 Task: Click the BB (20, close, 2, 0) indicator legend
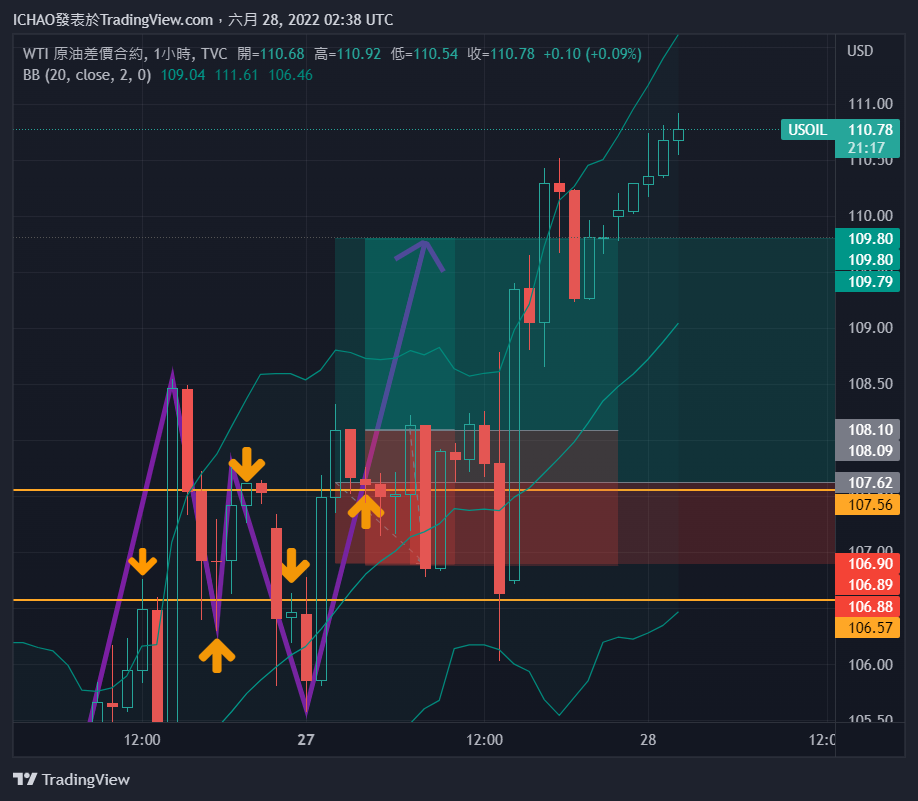tap(87, 75)
